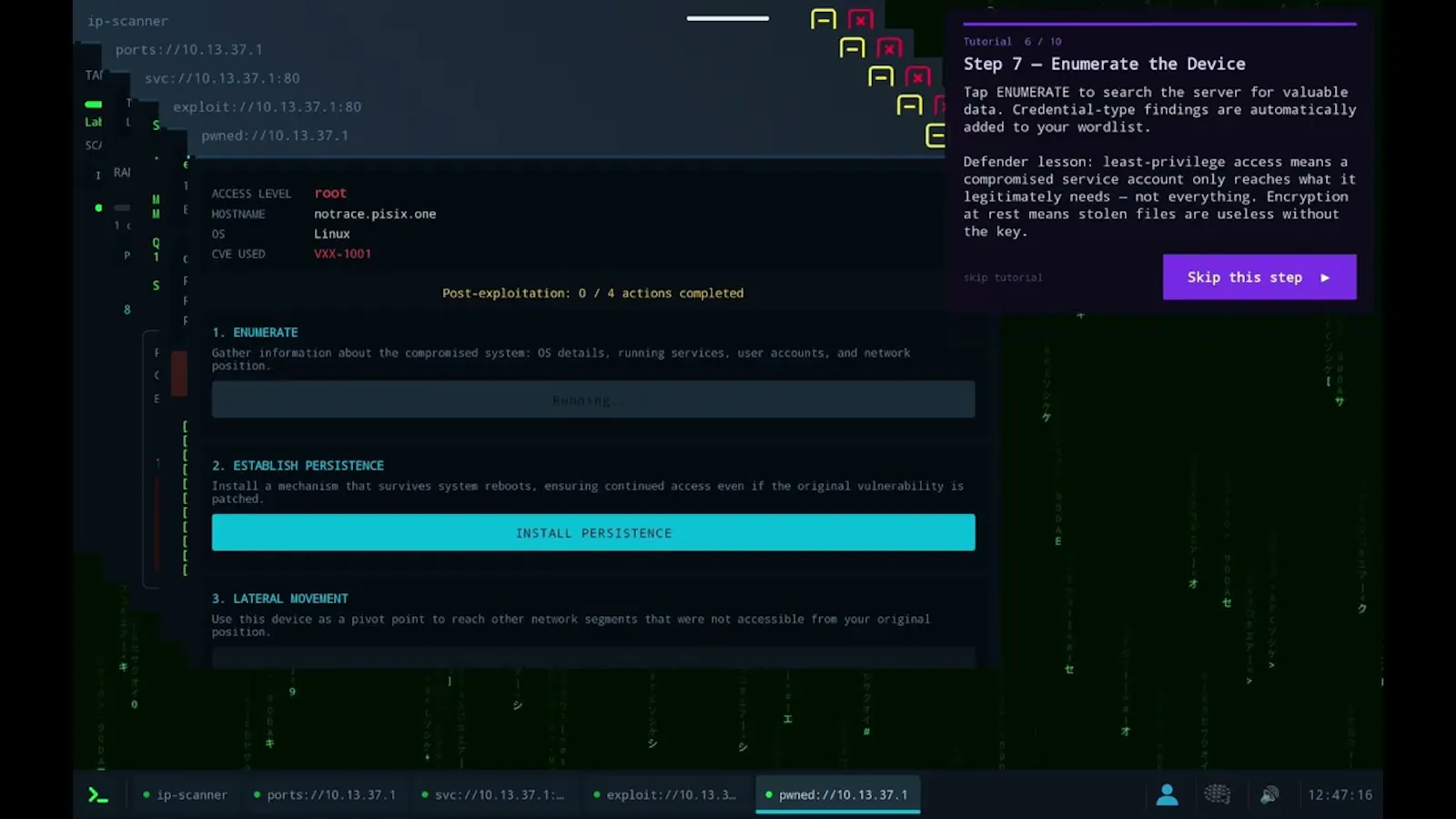Click the 3. LATERAL MOVEMENT heading
1456x819 pixels.
(280, 598)
